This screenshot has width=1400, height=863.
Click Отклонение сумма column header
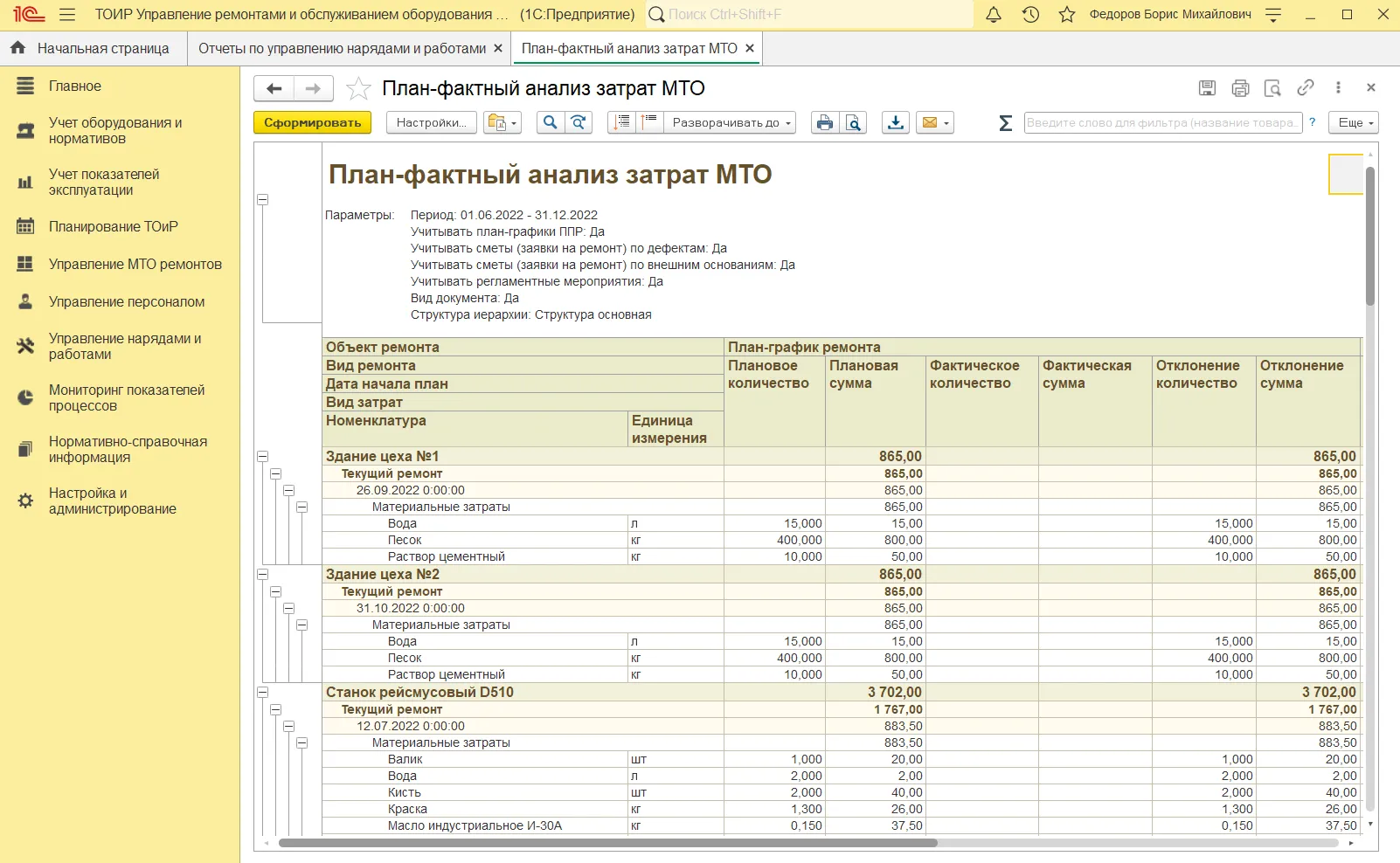(x=1308, y=402)
